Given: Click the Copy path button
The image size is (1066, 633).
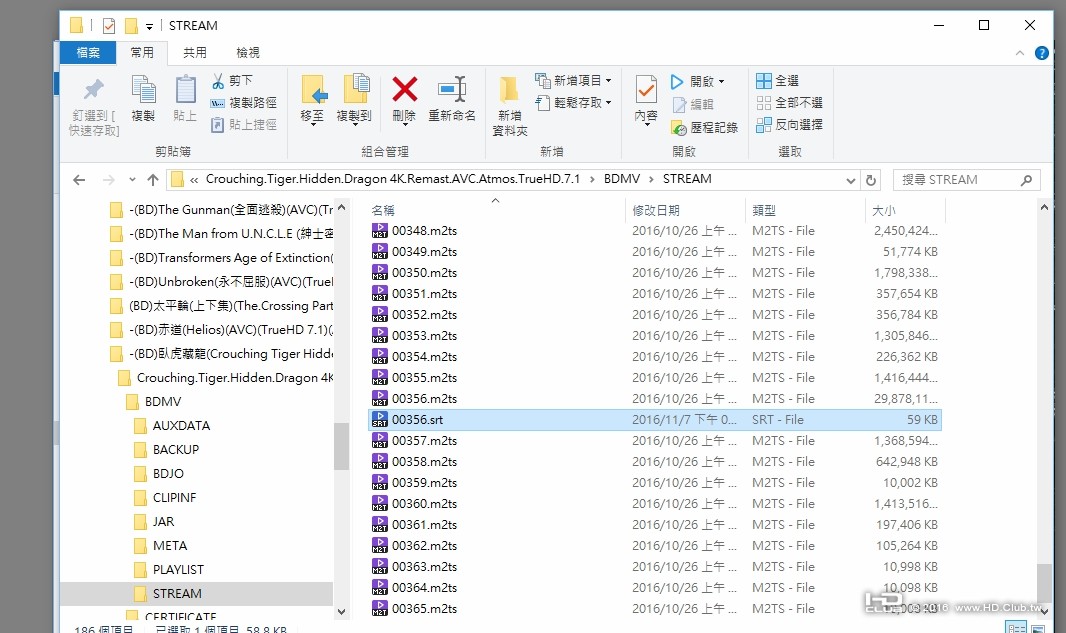Looking at the screenshot, I should 243,103.
